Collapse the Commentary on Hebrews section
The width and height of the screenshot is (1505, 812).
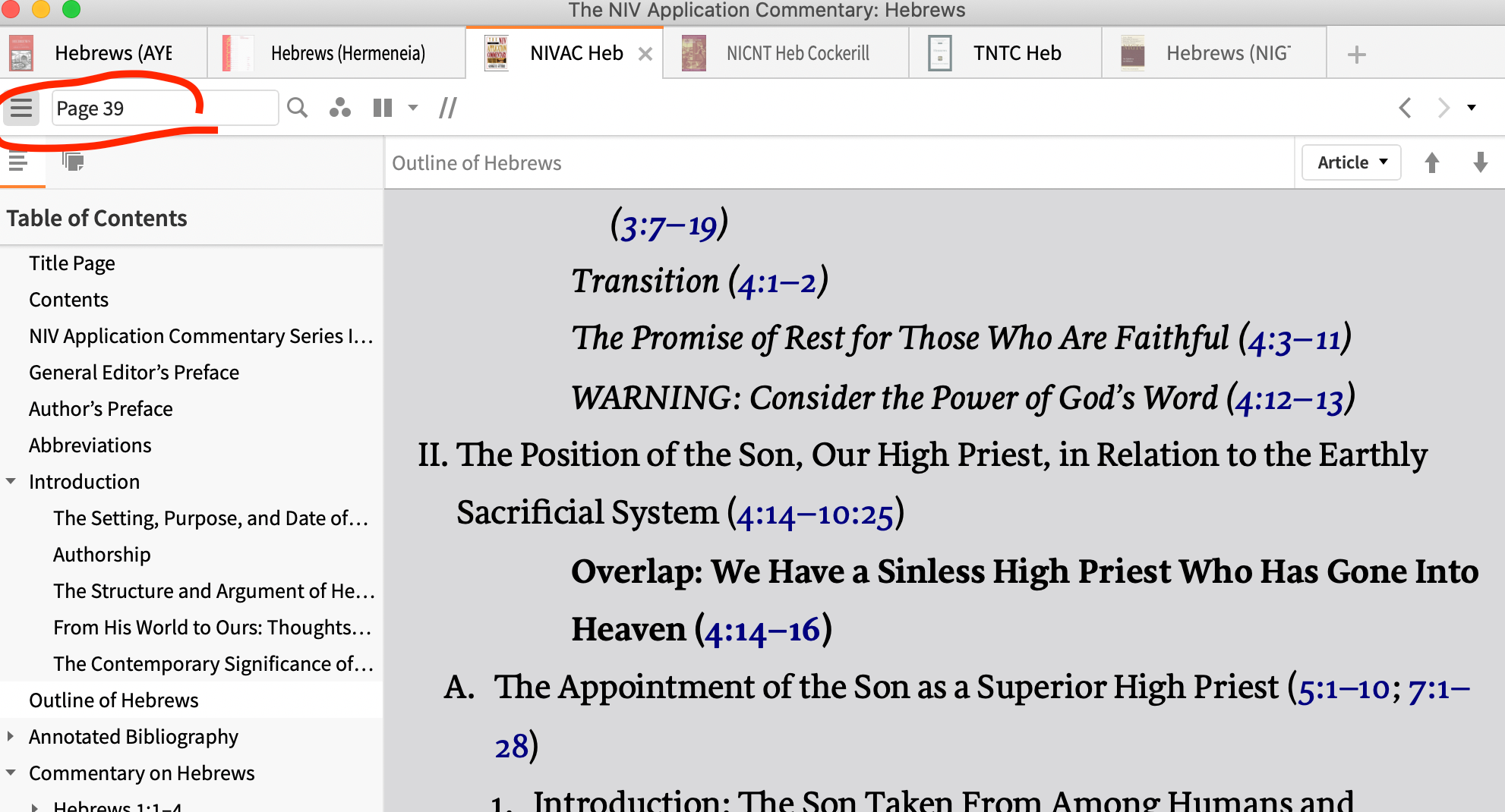point(11,773)
